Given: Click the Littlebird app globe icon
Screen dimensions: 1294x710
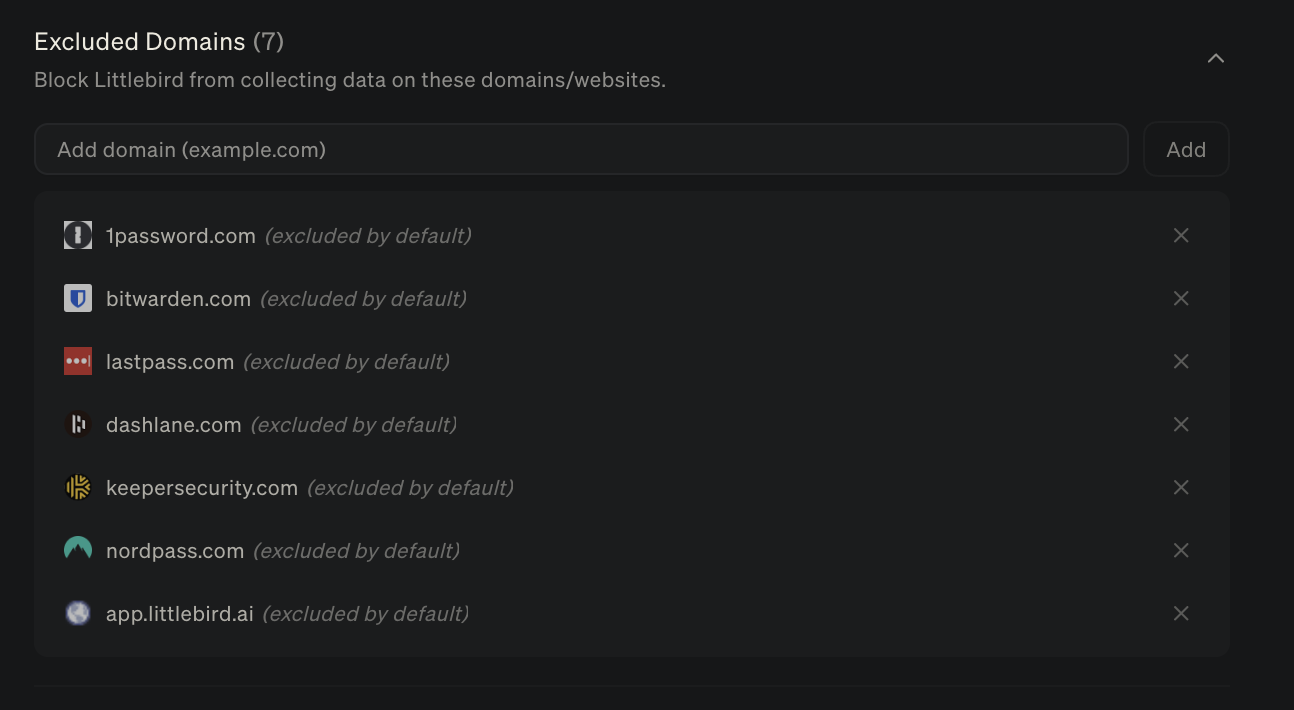Looking at the screenshot, I should tap(78, 613).
